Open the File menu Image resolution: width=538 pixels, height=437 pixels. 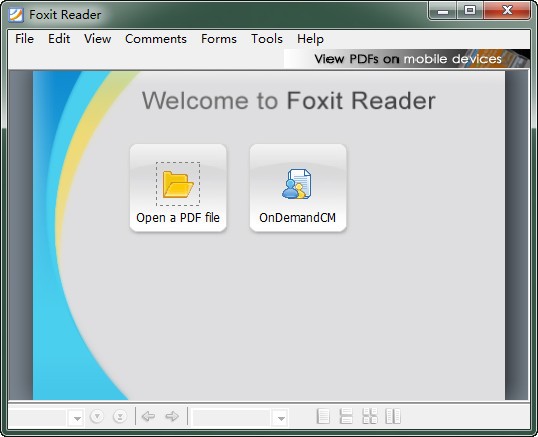pos(24,39)
